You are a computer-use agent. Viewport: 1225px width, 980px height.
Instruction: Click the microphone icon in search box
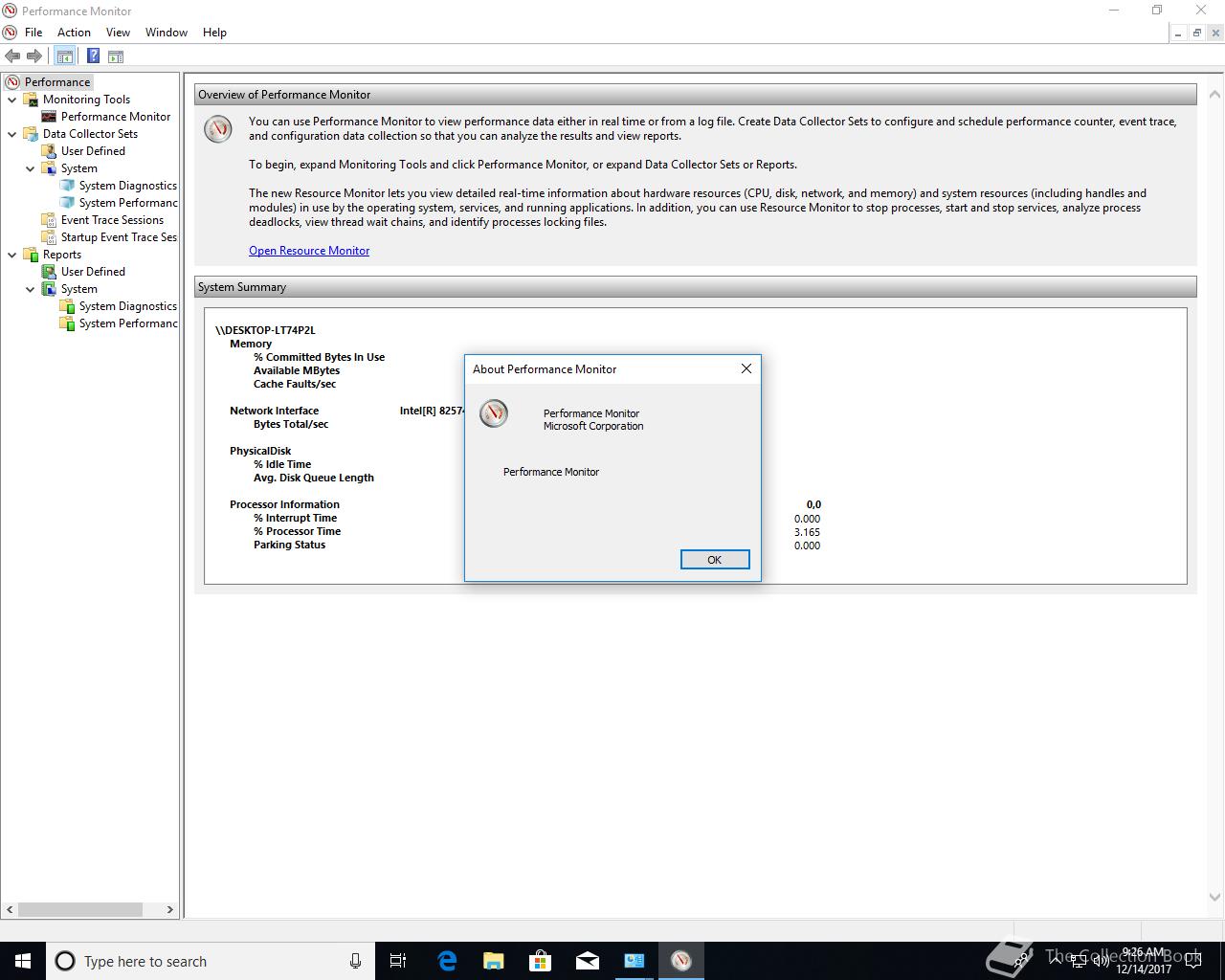click(x=355, y=961)
